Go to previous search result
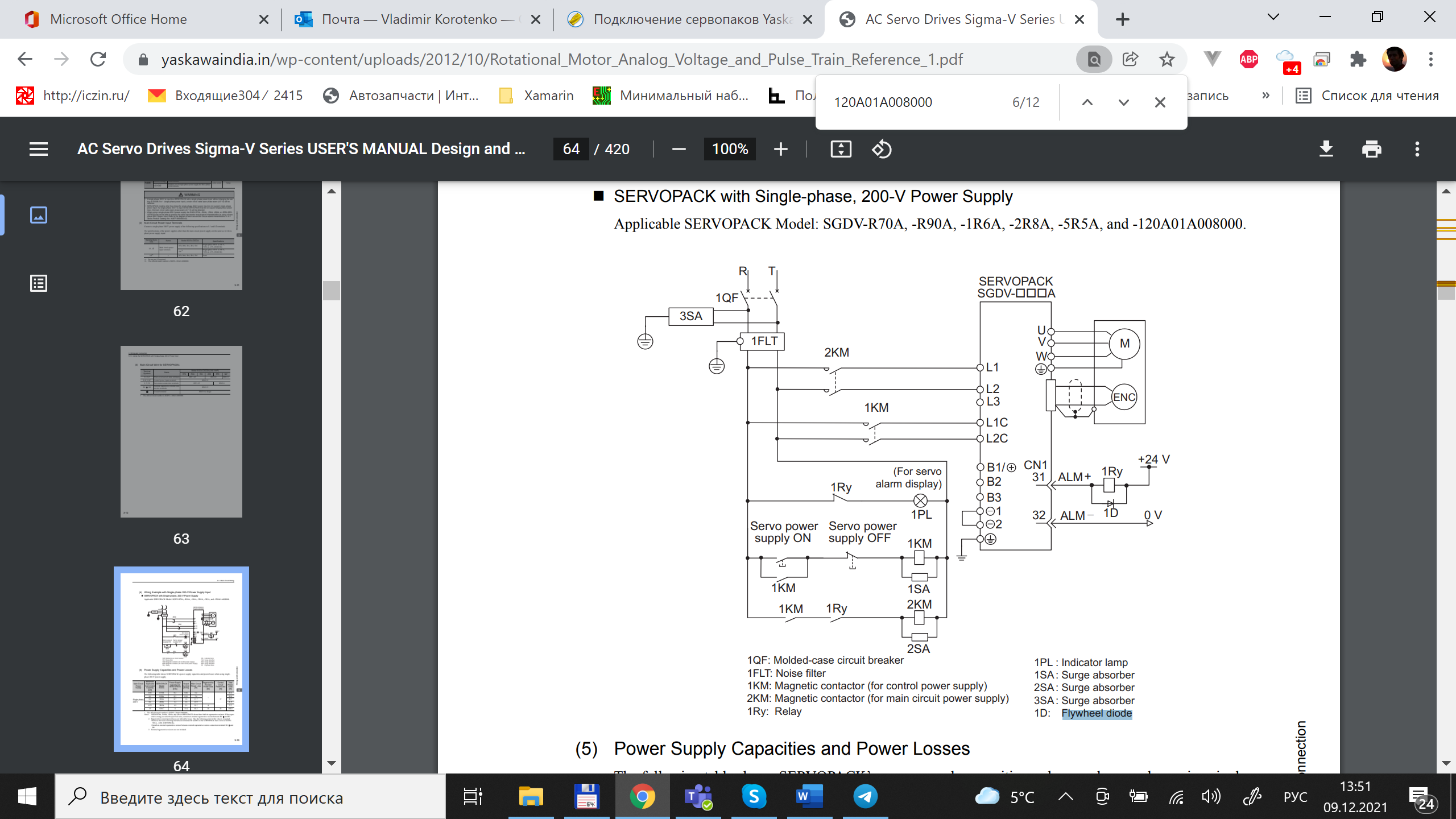This screenshot has height=819, width=1456. click(1087, 102)
